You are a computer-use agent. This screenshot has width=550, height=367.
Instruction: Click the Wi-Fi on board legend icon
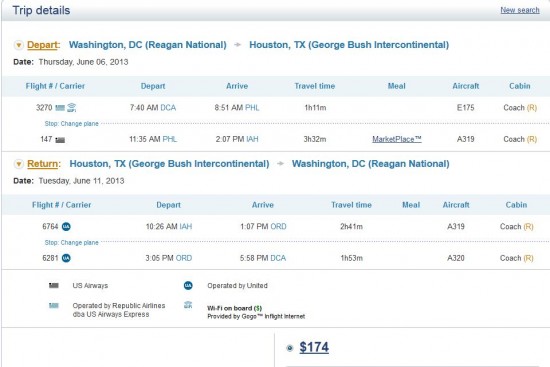tap(188, 305)
